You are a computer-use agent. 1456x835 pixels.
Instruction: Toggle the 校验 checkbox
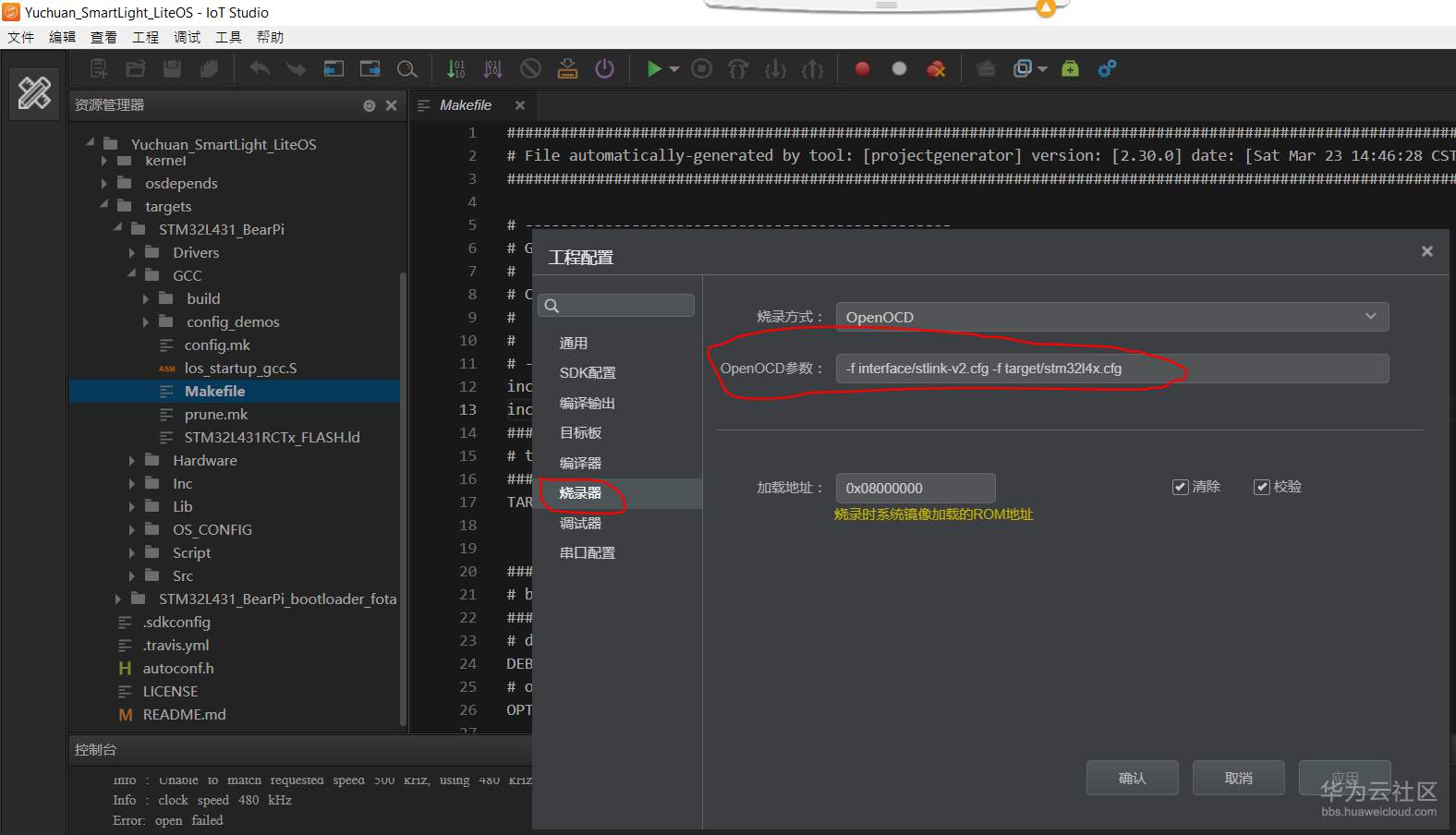pyautogui.click(x=1261, y=487)
